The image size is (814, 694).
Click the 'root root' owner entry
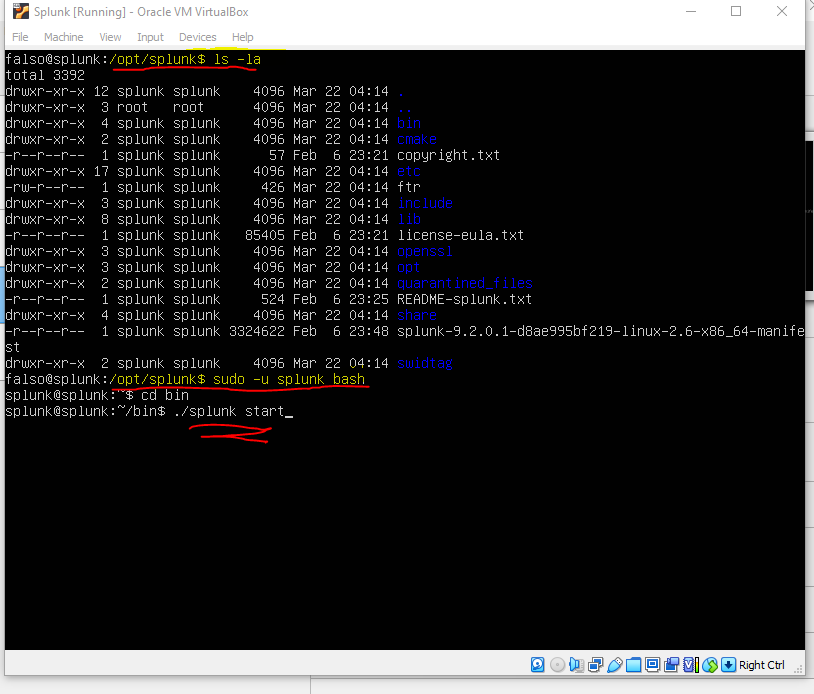(160, 107)
